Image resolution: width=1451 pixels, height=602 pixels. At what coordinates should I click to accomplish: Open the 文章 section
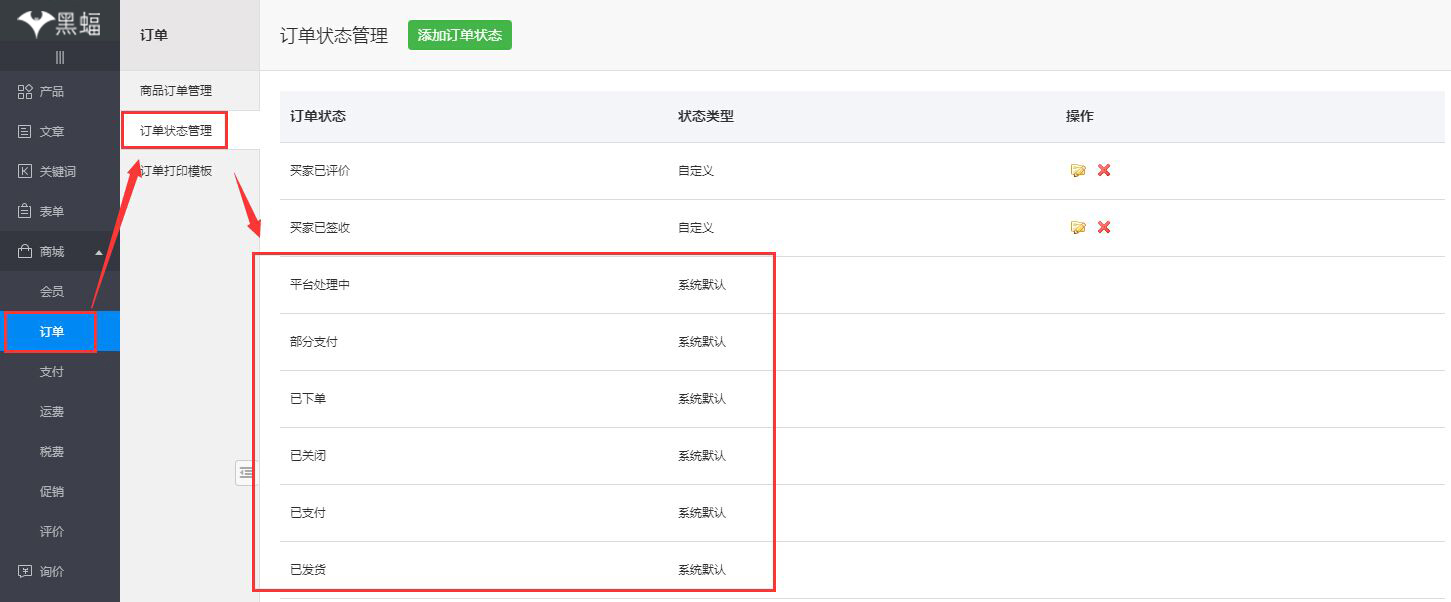(51, 132)
